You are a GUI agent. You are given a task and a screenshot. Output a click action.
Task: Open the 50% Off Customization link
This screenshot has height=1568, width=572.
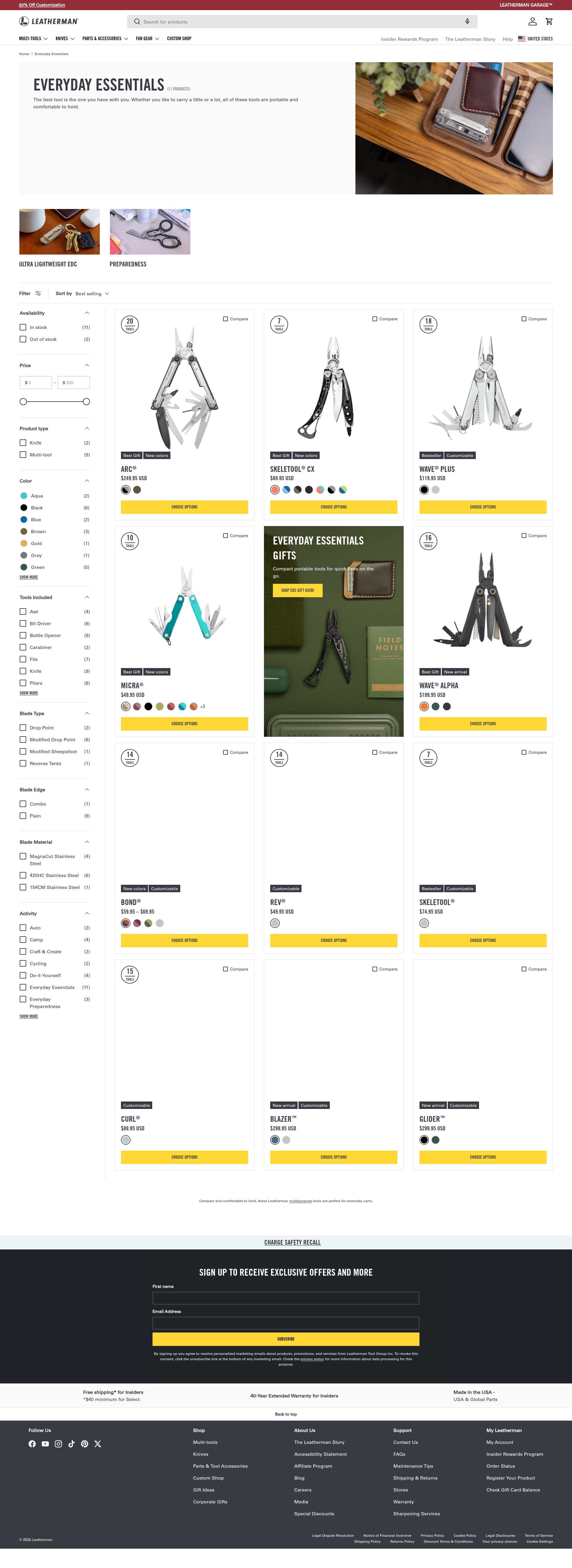coord(42,5)
